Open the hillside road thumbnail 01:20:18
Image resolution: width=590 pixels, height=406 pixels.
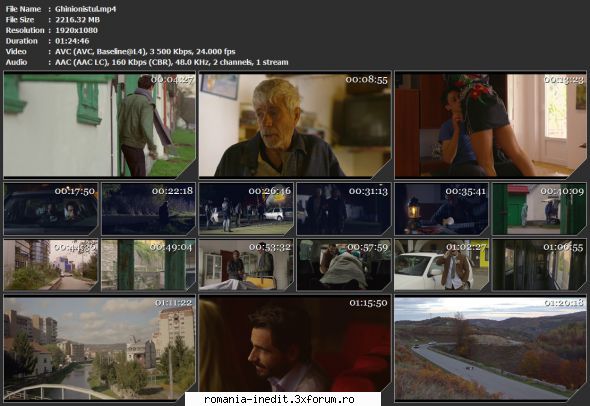click(x=490, y=348)
